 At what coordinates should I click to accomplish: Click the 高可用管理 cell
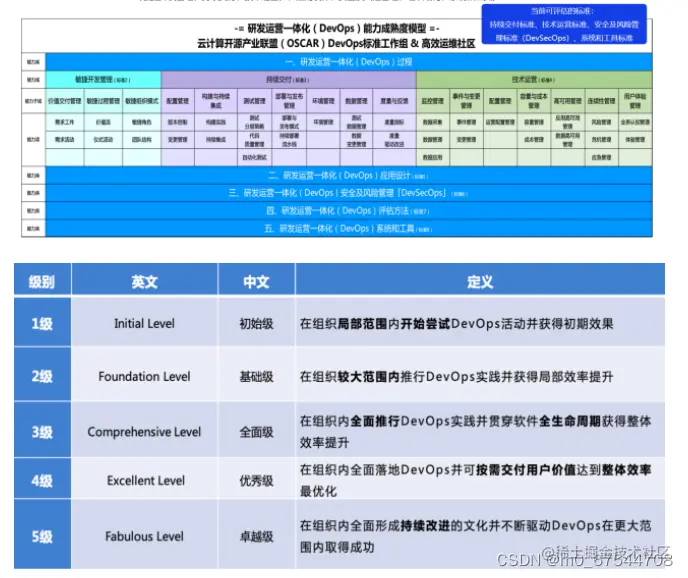pos(567,101)
